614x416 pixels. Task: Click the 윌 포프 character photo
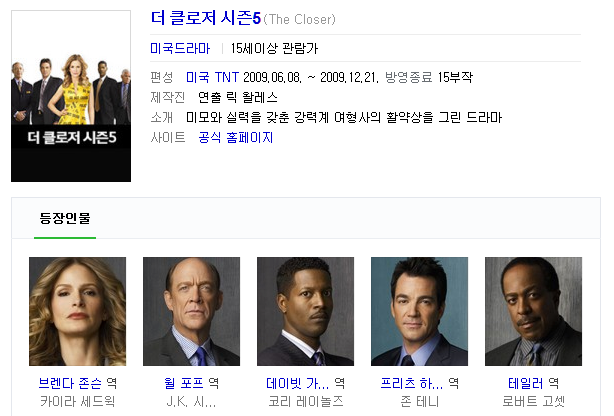[x=191, y=311]
